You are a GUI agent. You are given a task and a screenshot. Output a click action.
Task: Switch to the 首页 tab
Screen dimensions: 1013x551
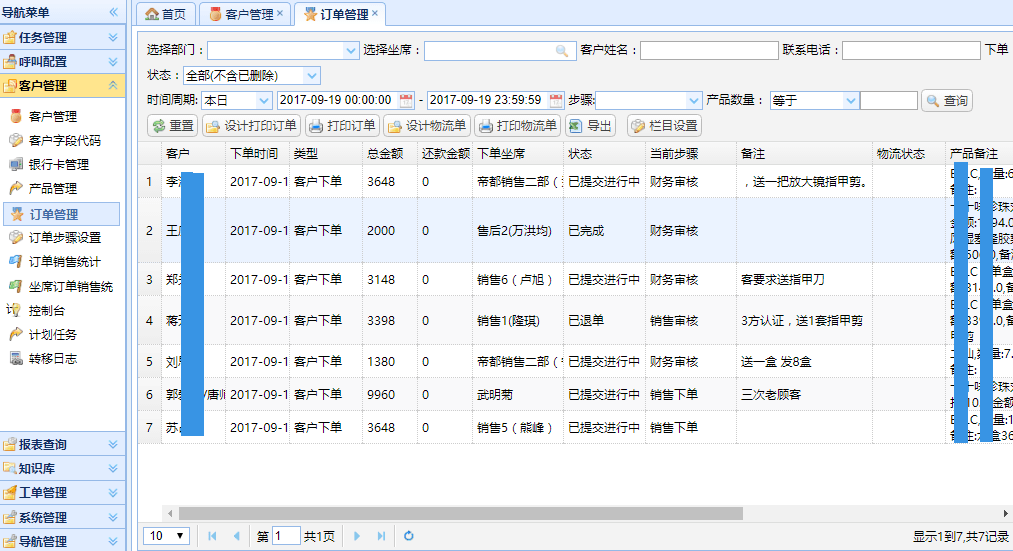[x=166, y=14]
